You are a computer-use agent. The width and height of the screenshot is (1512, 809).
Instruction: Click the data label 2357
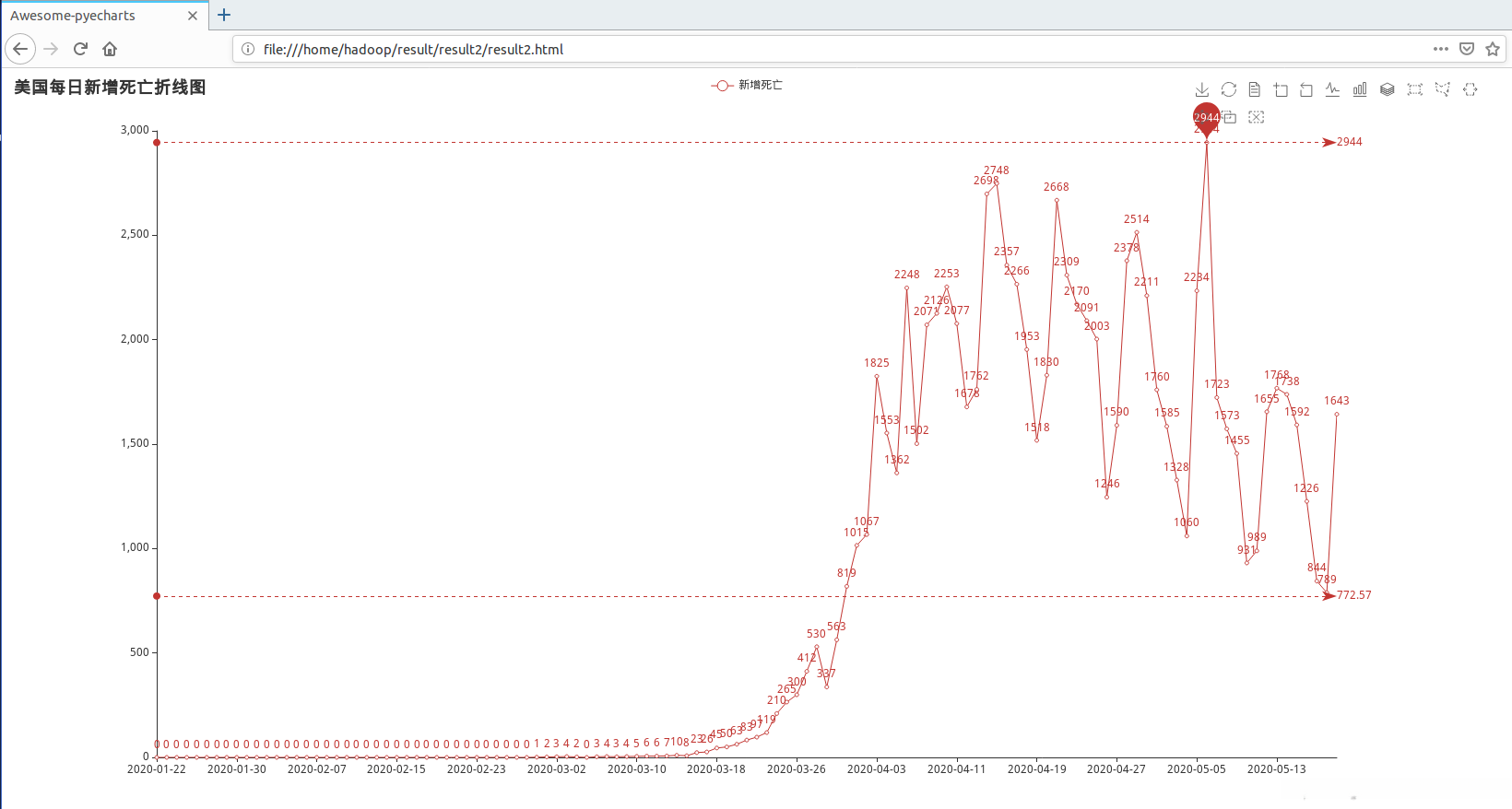pos(1007,252)
